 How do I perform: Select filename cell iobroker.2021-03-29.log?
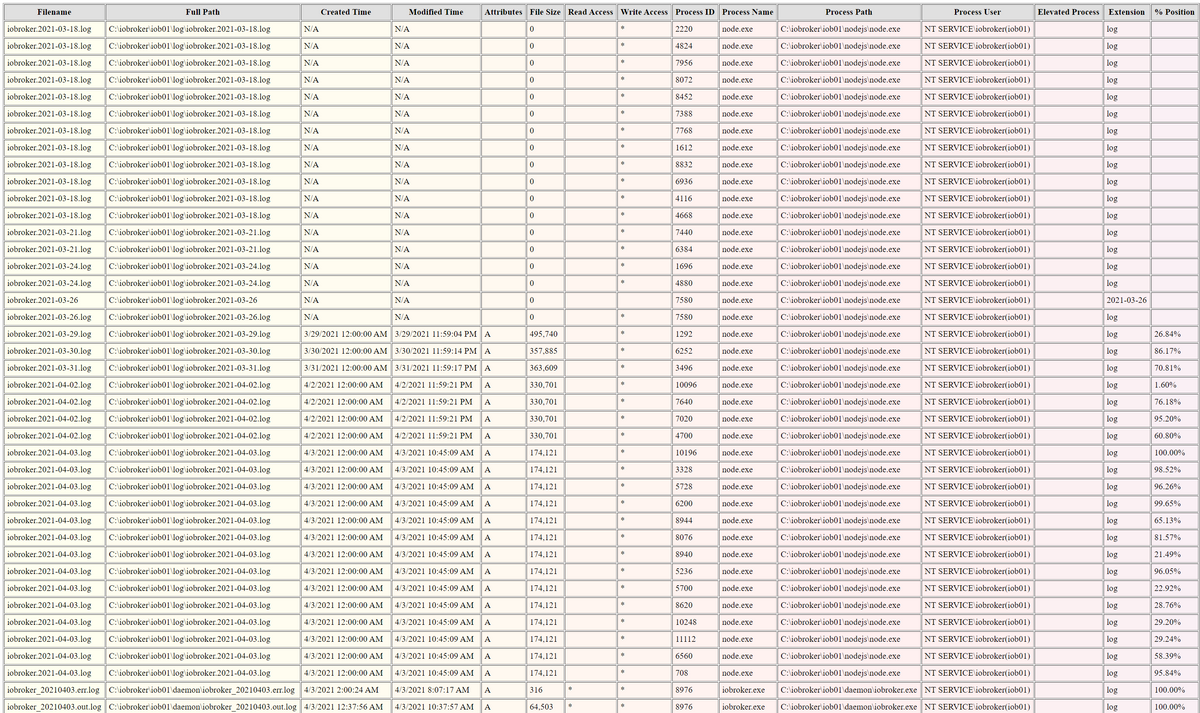54,334
